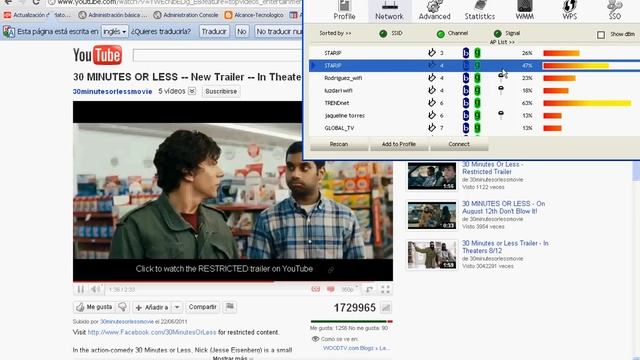640x360 pixels.
Task: Open the WPS tab
Action: pos(569,11)
